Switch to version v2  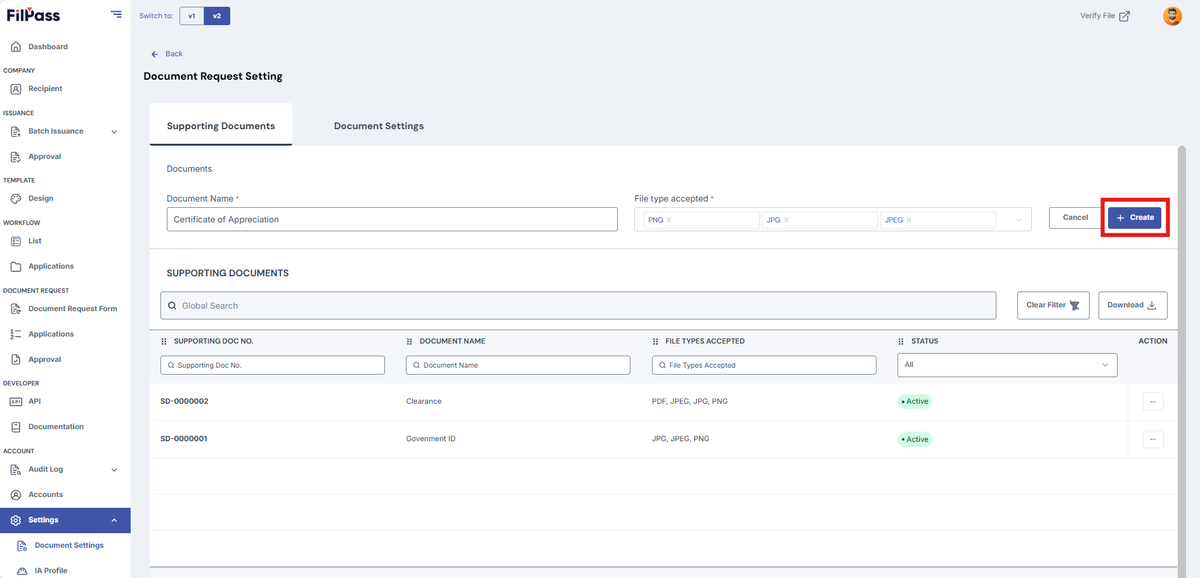pos(217,16)
